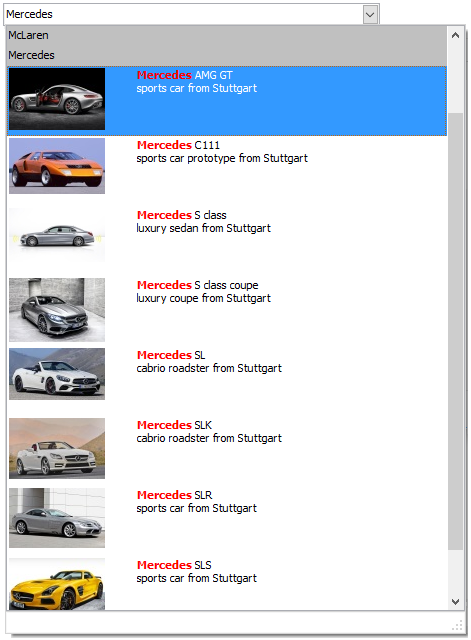Screen dimensions: 471x640
Task: Click the orange Mercedes C111 car image
Action: pos(57,166)
